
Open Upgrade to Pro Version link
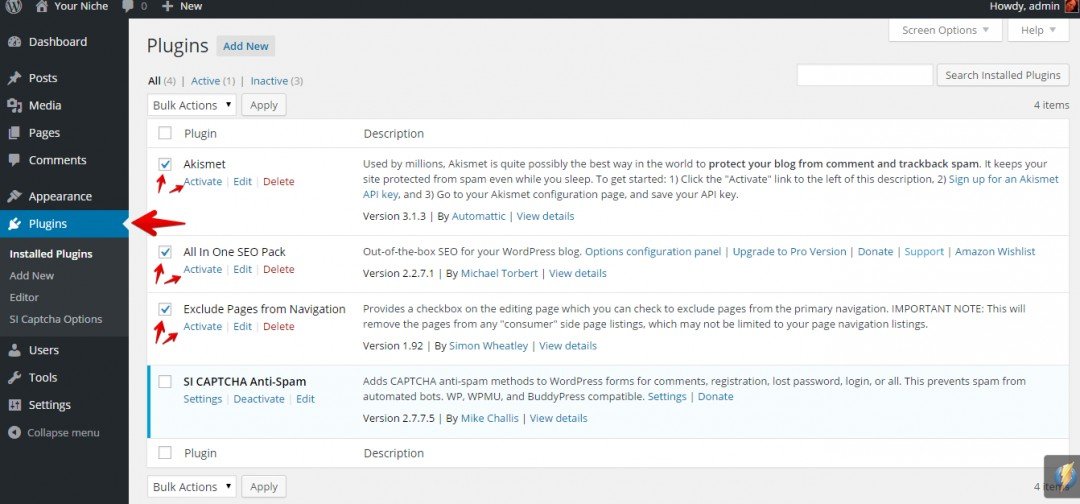pyautogui.click(x=789, y=252)
